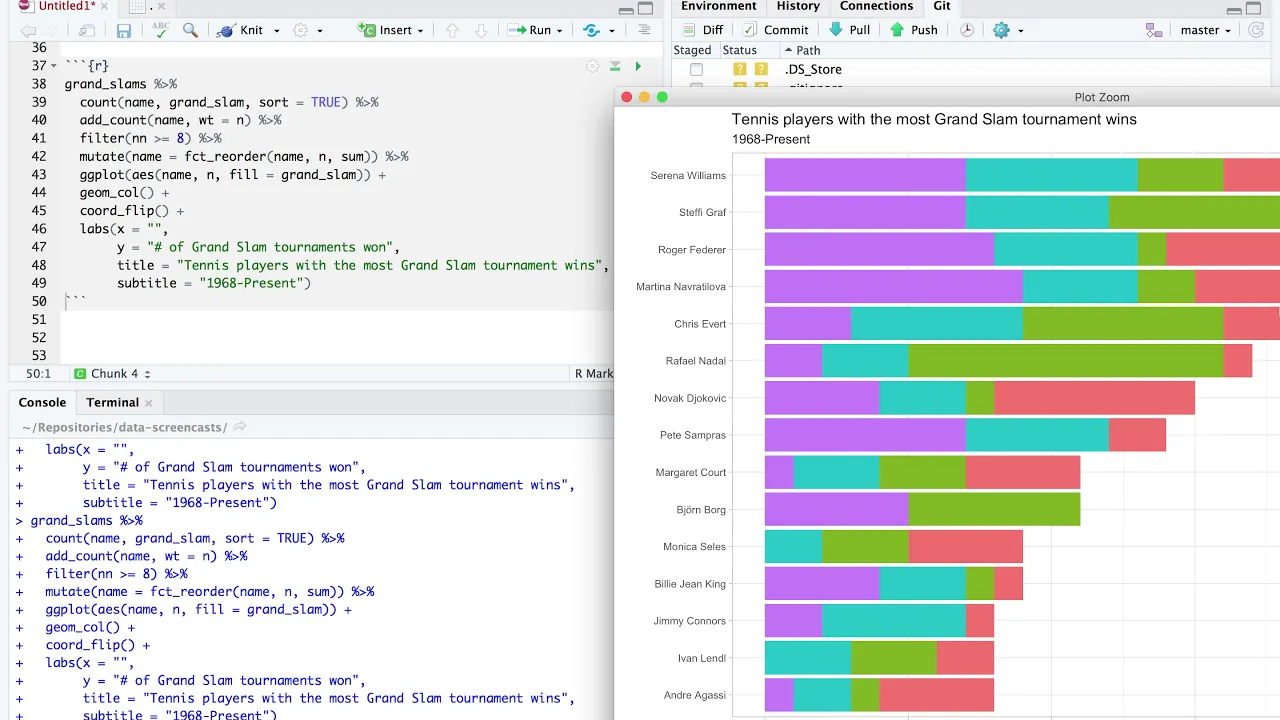1280x720 pixels.
Task: Switch to the Terminal tab
Action: pos(112,402)
